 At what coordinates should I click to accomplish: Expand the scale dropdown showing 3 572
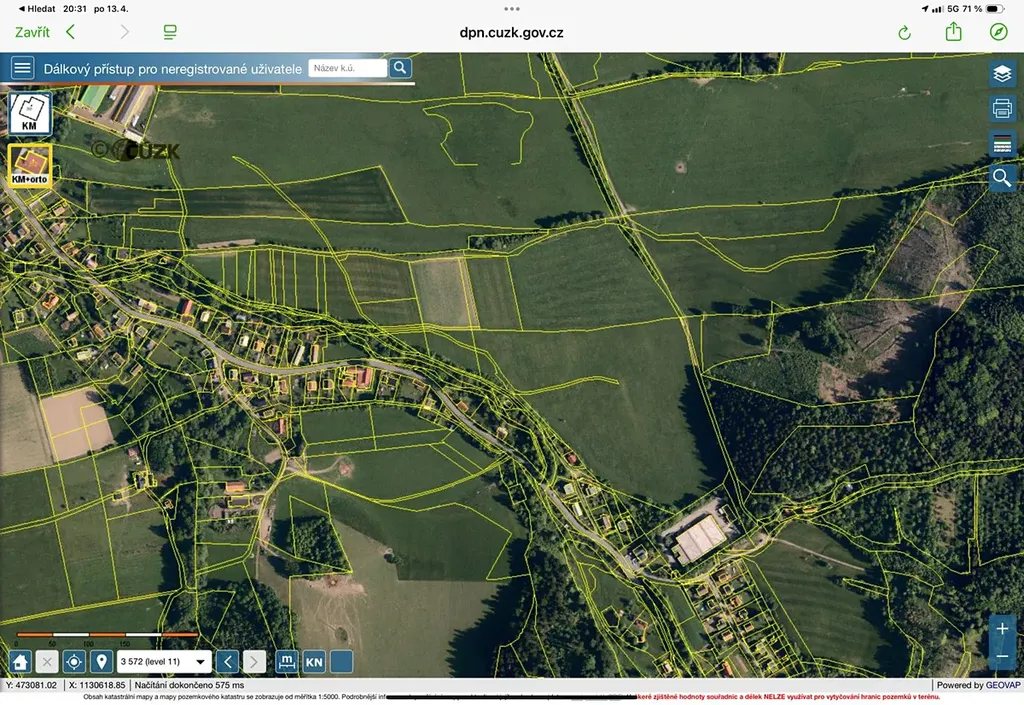200,662
